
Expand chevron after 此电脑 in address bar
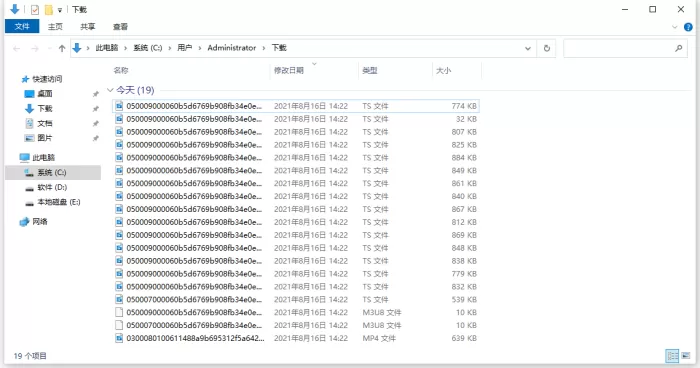(x=126, y=48)
